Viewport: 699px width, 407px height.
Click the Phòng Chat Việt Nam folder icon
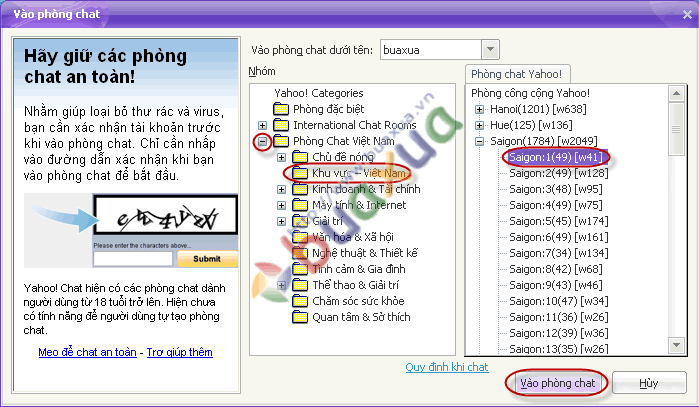click(x=281, y=141)
